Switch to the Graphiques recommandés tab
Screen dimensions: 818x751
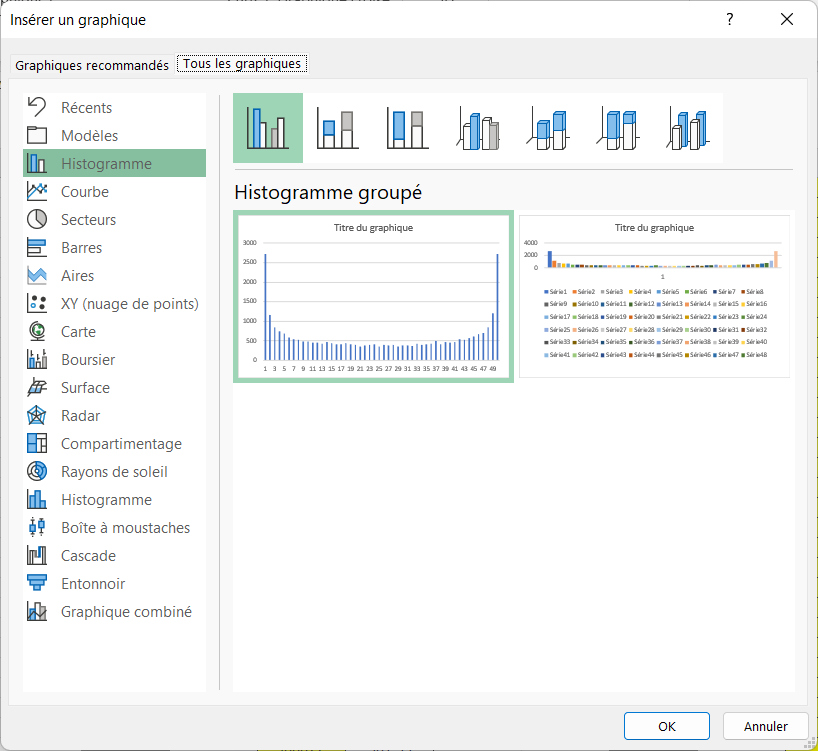92,65
